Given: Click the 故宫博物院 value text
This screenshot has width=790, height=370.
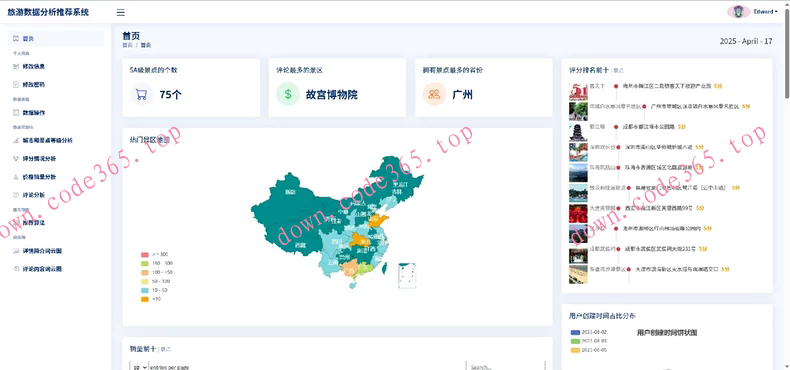Looking at the screenshot, I should coord(332,94).
